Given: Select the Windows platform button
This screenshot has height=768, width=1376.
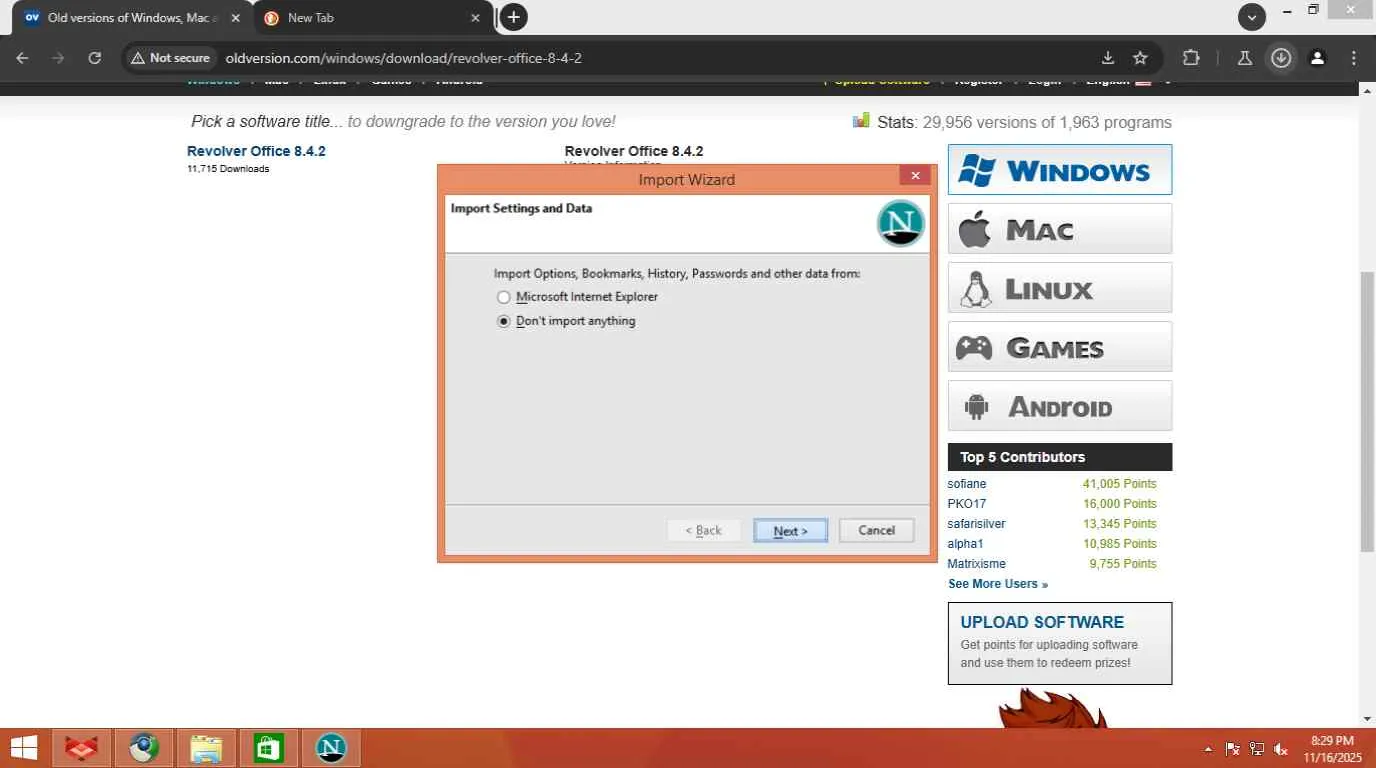Looking at the screenshot, I should [1060, 170].
